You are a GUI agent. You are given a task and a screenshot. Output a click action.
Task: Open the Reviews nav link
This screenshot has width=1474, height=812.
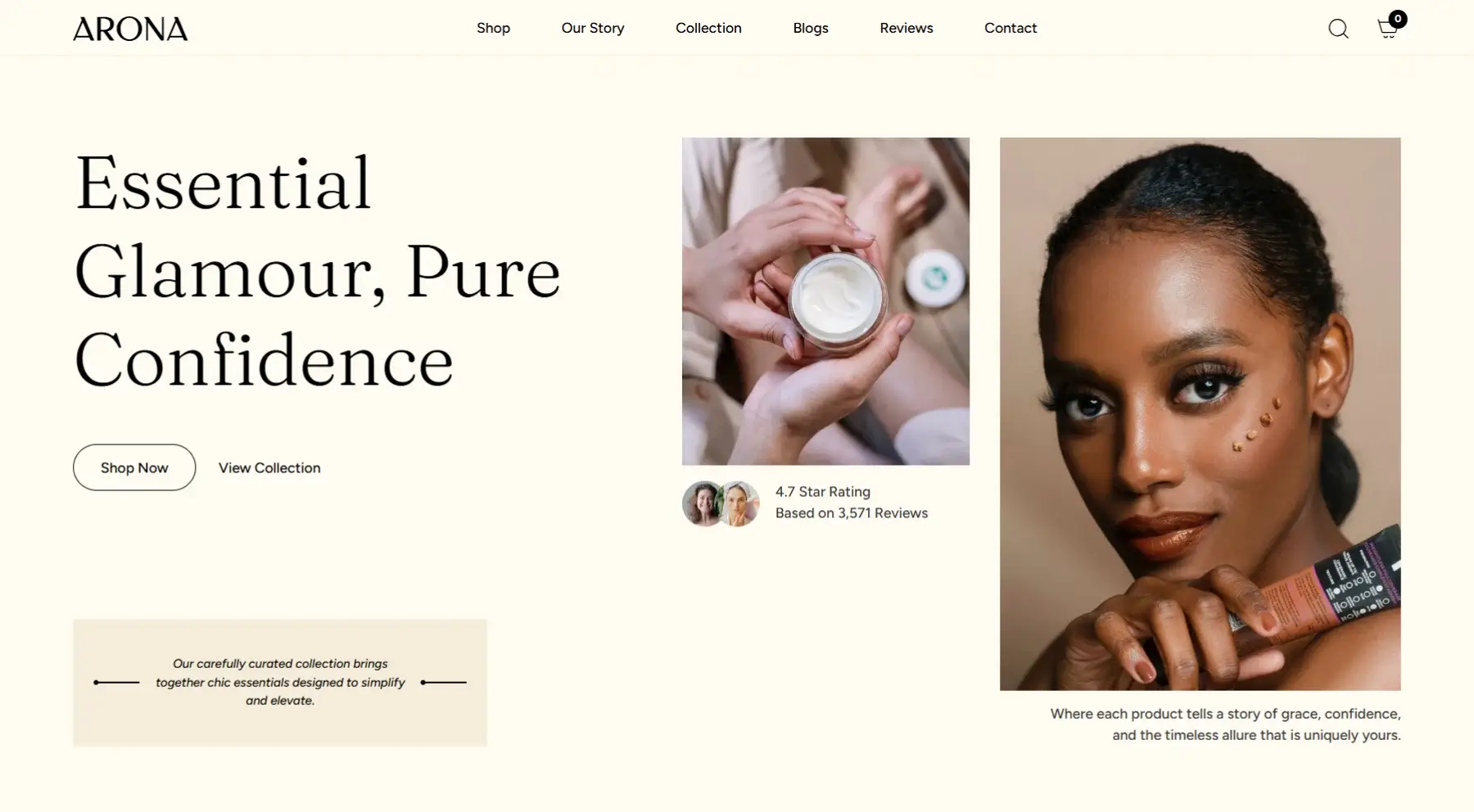point(907,28)
